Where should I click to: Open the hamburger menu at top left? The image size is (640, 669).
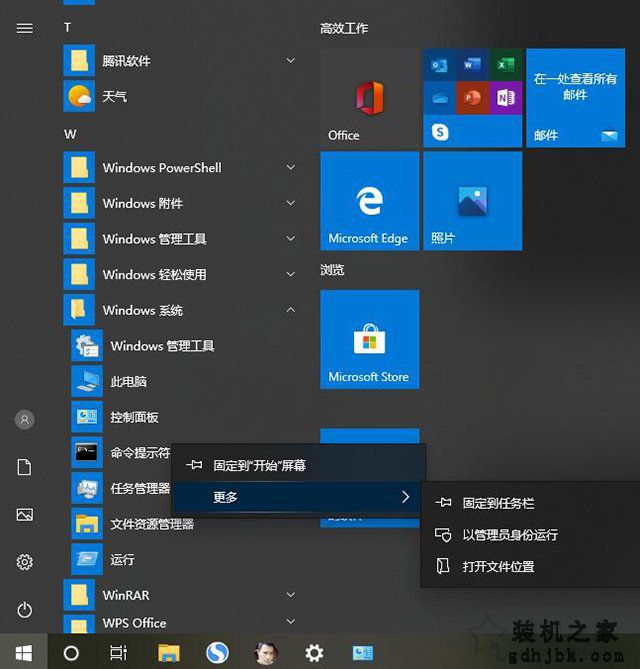tap(24, 28)
